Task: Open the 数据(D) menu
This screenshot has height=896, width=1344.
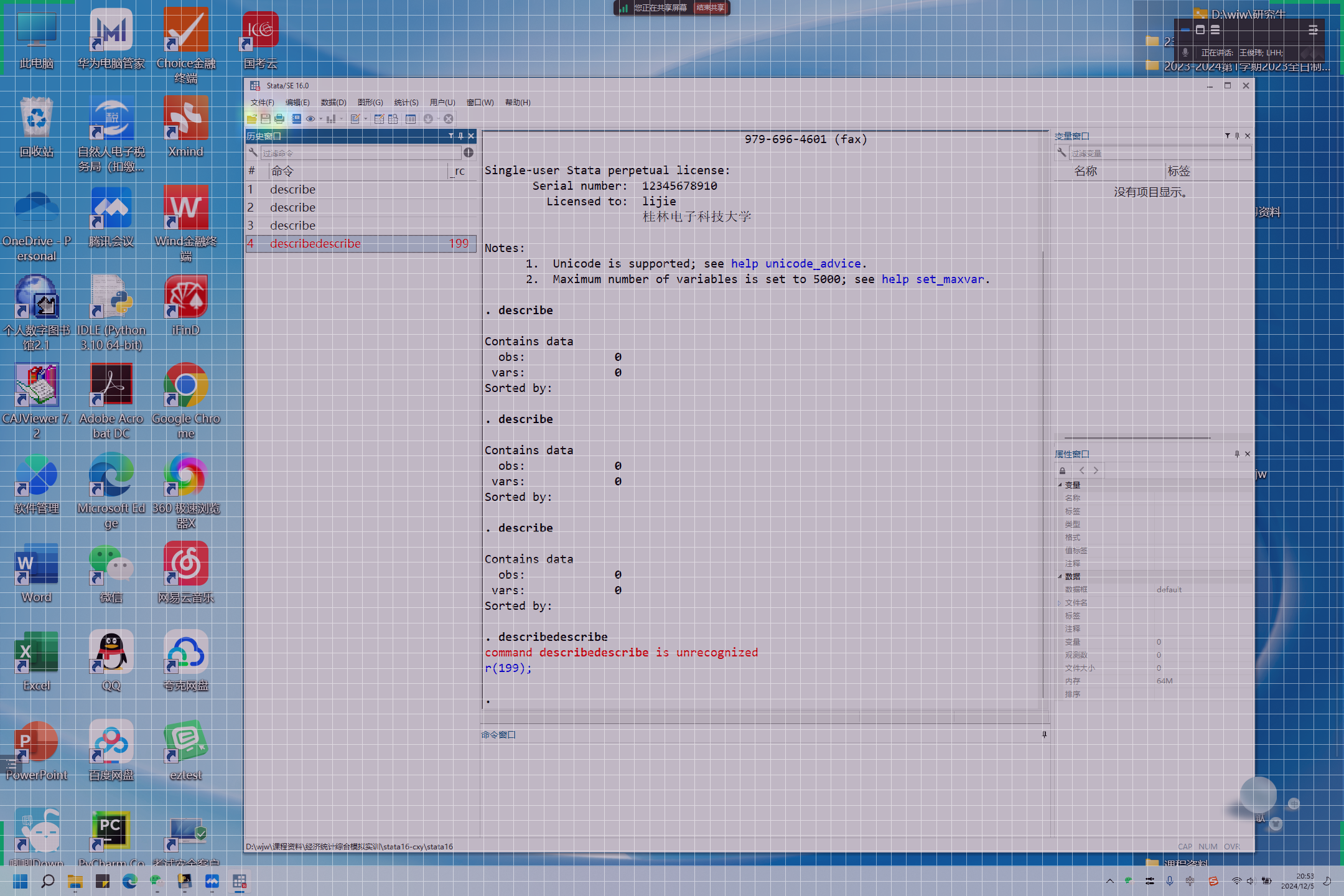Action: (x=334, y=103)
